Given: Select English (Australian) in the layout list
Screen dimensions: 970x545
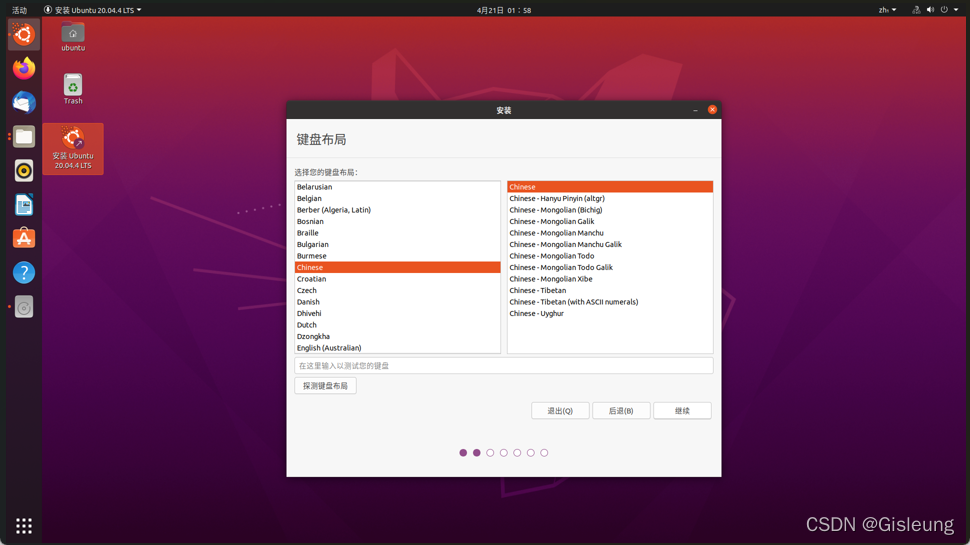Looking at the screenshot, I should coord(397,348).
